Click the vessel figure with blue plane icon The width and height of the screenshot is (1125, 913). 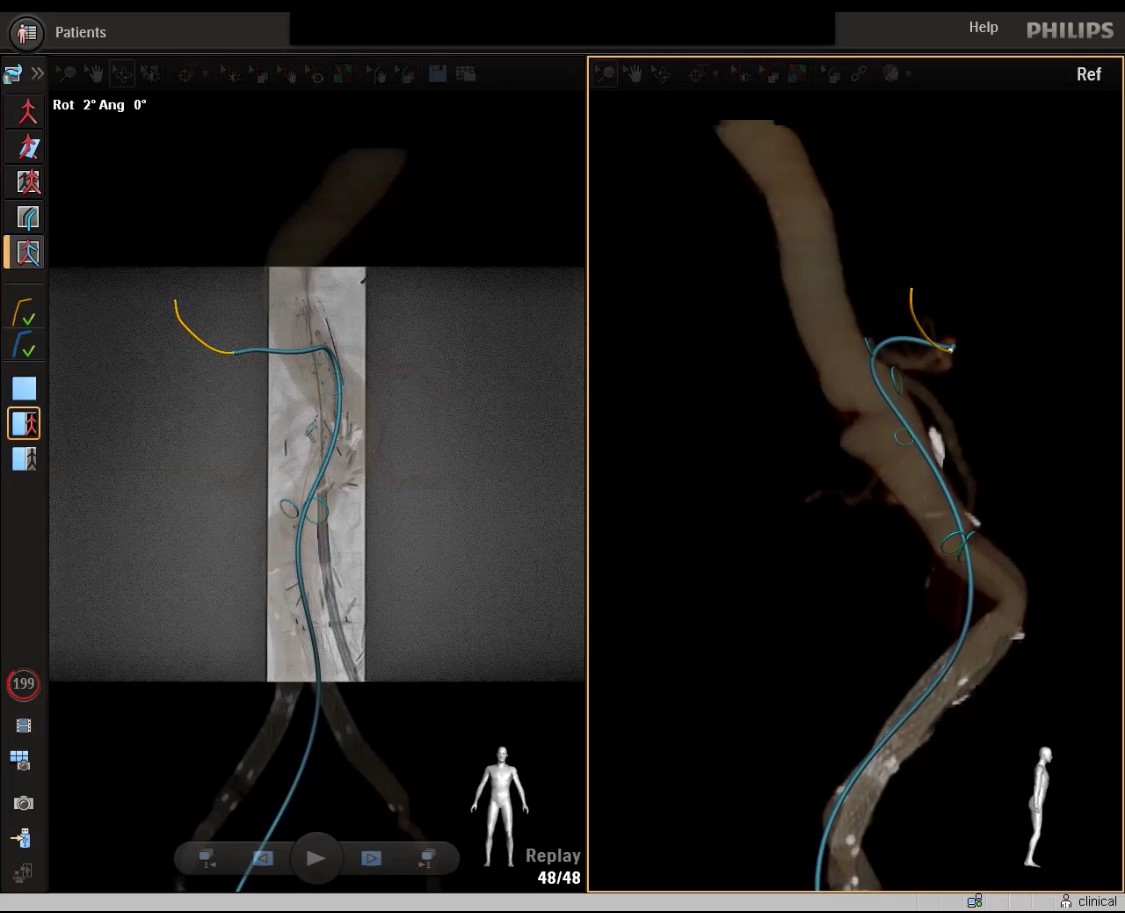click(x=27, y=147)
